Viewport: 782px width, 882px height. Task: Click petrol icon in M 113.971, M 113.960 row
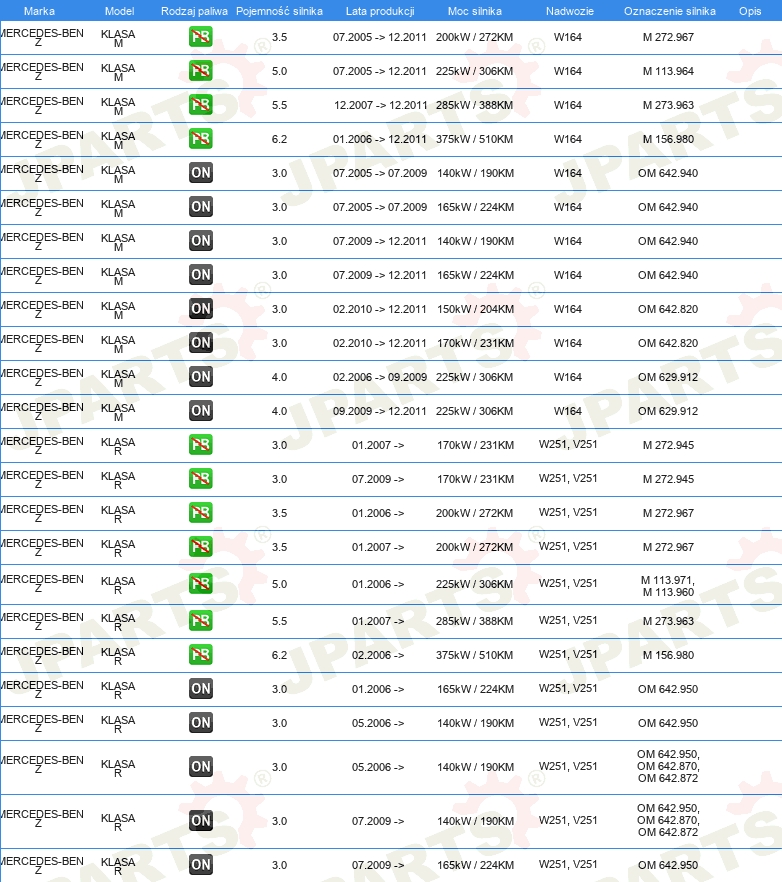pos(201,583)
